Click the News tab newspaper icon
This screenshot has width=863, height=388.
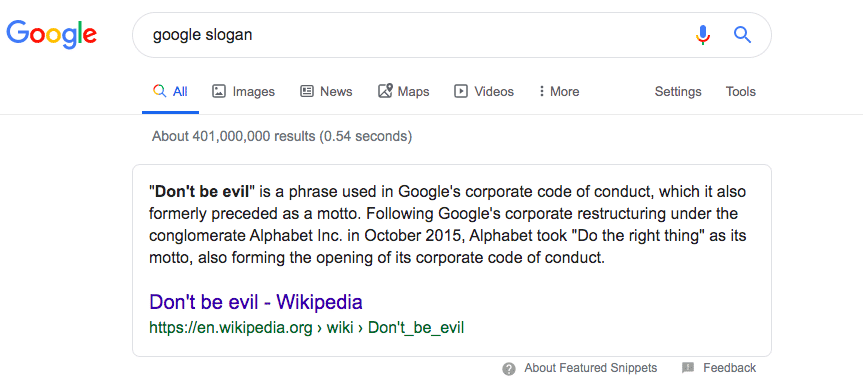307,91
